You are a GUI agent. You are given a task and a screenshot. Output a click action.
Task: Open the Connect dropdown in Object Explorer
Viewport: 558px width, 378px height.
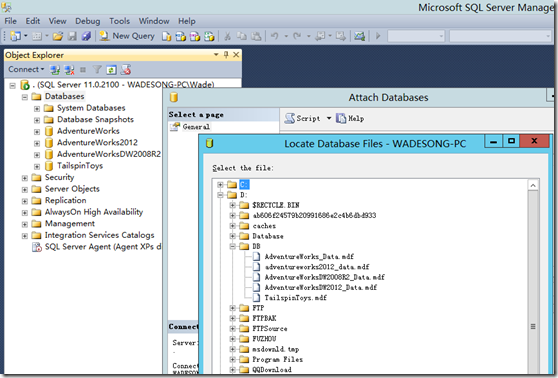pos(26,69)
